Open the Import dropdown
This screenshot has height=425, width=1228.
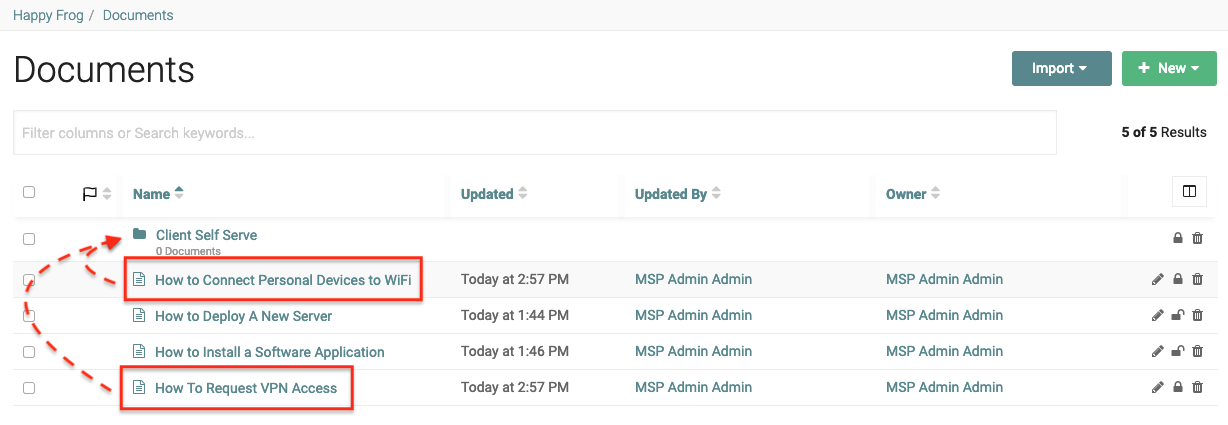pos(1061,69)
